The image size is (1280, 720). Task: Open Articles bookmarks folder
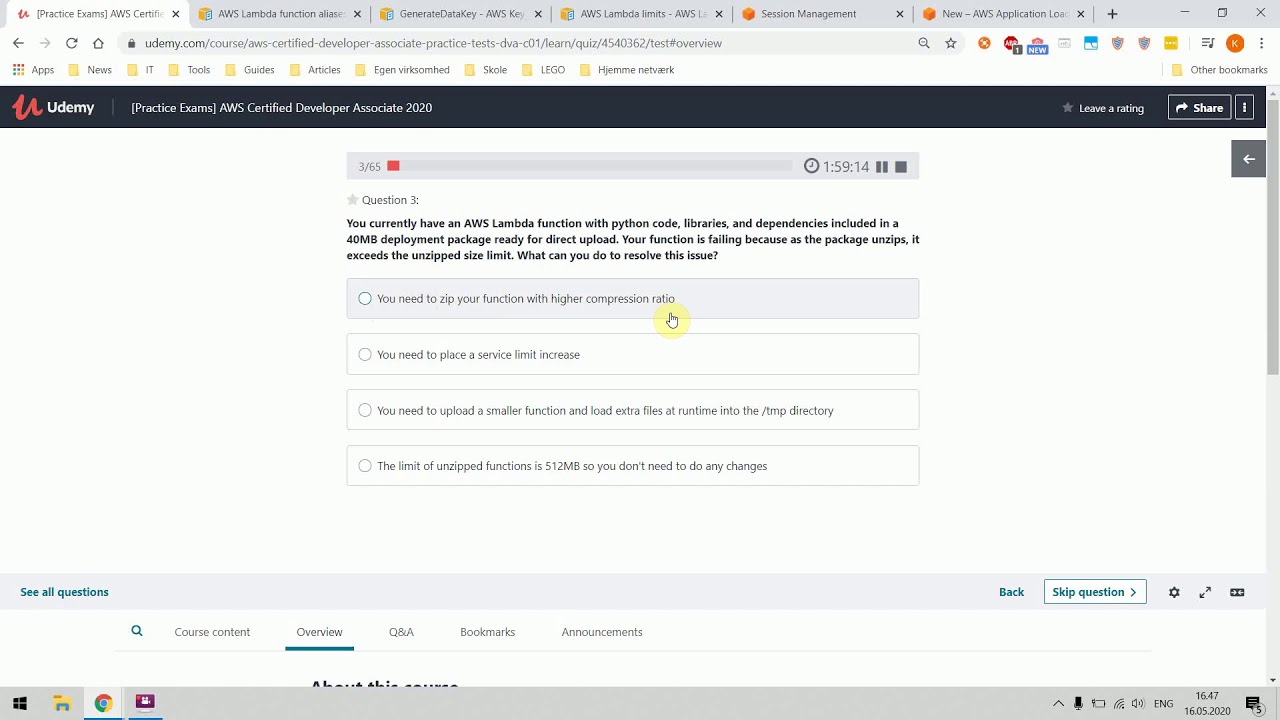pos(315,70)
